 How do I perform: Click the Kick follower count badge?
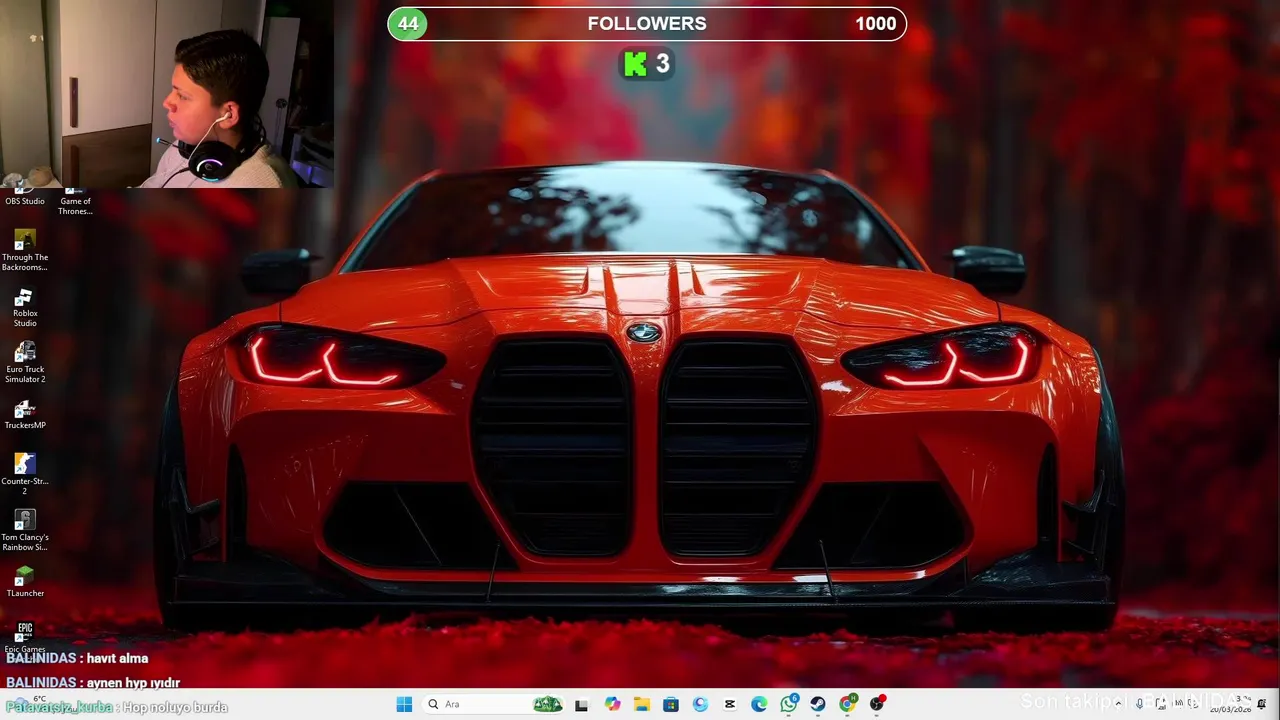click(x=646, y=64)
